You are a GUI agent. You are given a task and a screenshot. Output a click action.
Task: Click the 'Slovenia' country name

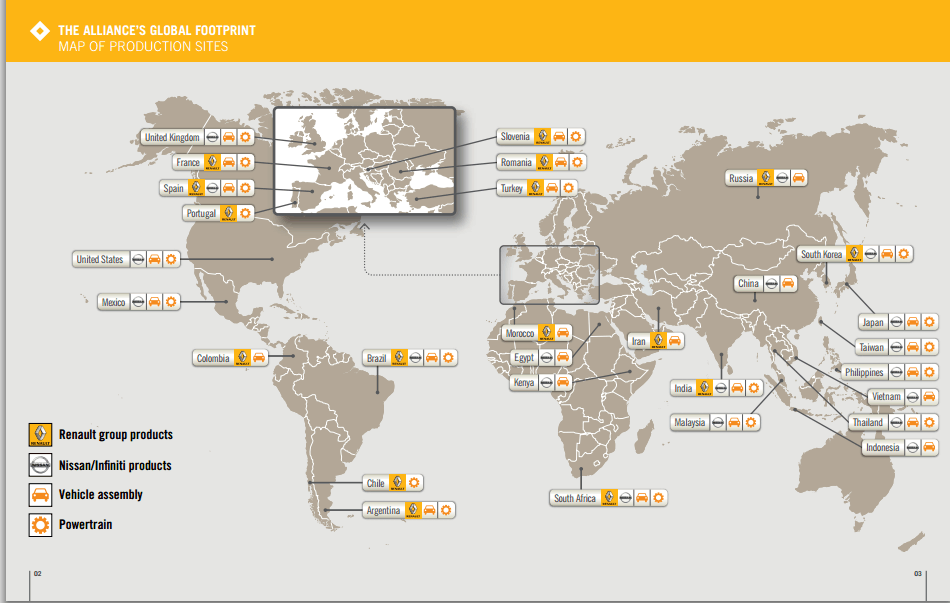pos(515,137)
